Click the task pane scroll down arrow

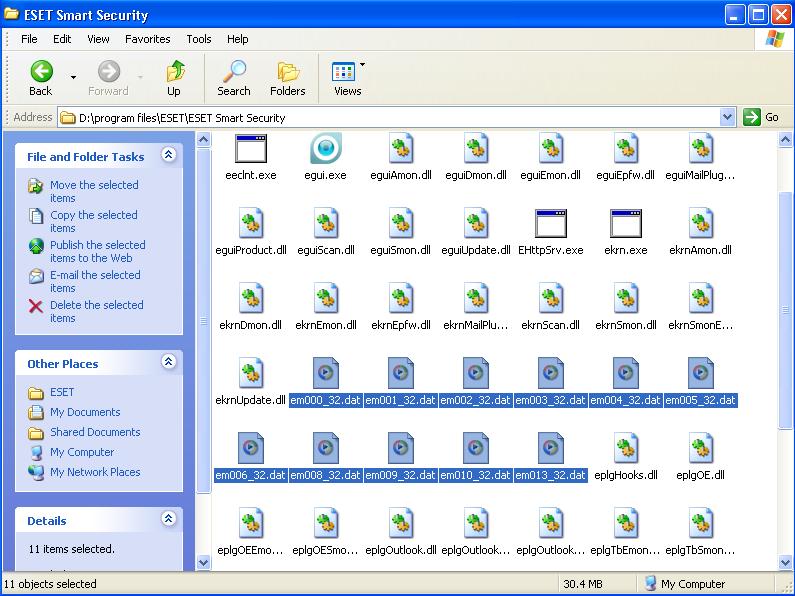(x=203, y=562)
